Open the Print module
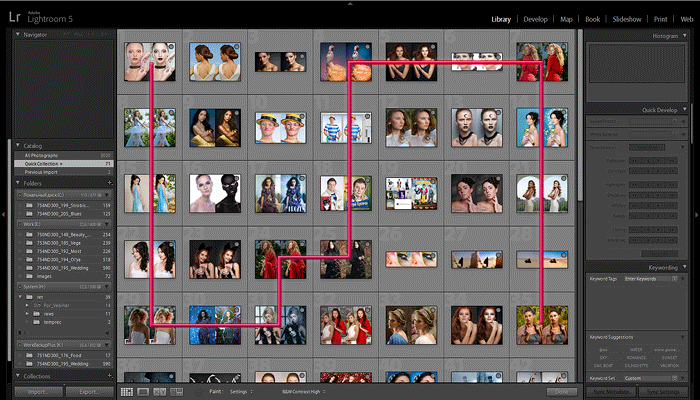This screenshot has width=700, height=400. coord(660,19)
